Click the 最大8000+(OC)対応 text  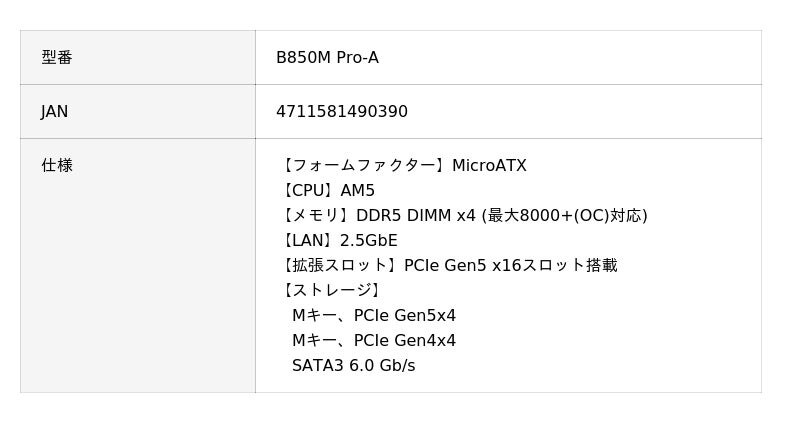[x=565, y=216]
